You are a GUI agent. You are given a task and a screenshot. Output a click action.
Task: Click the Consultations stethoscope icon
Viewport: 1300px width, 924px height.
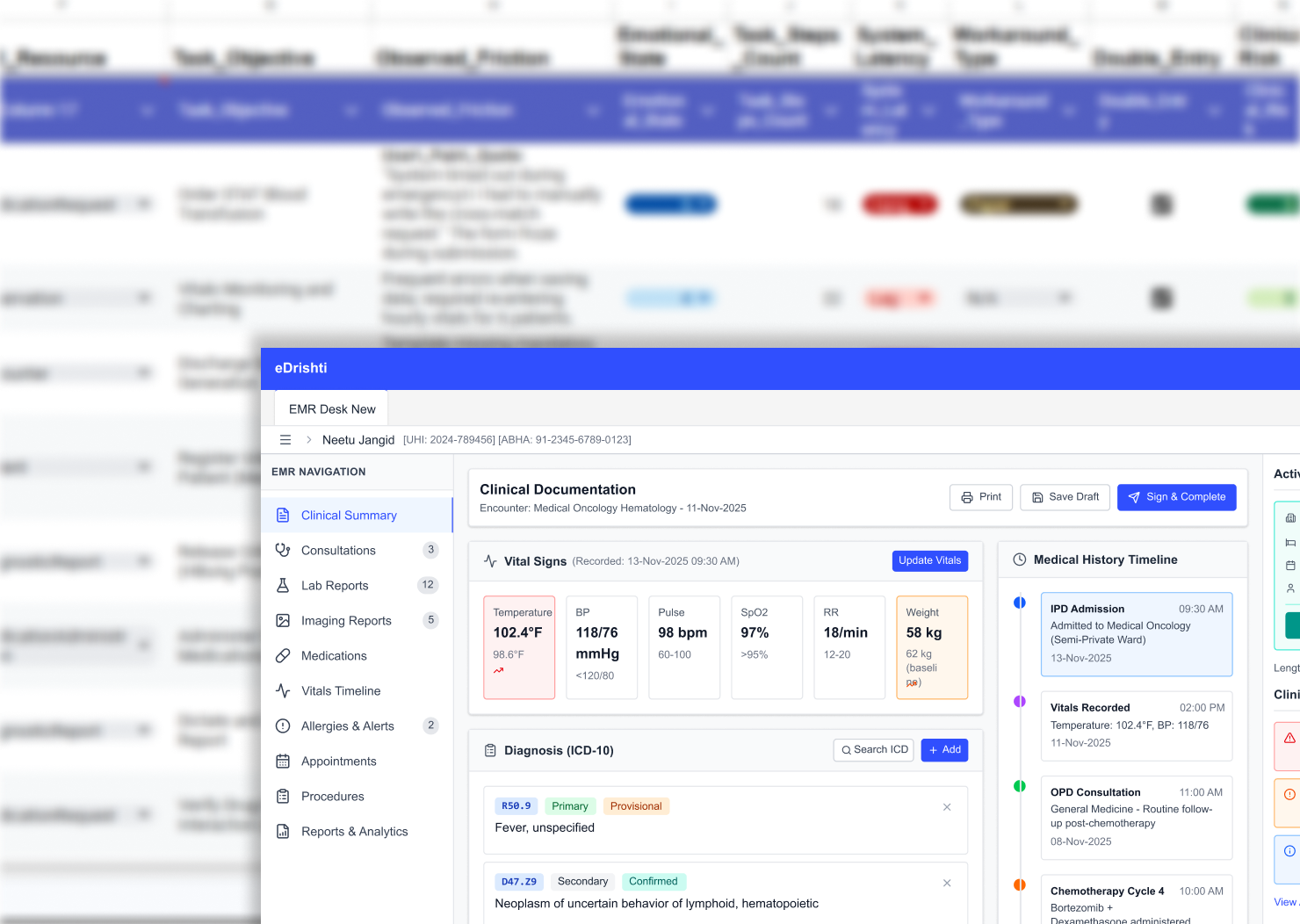(281, 550)
